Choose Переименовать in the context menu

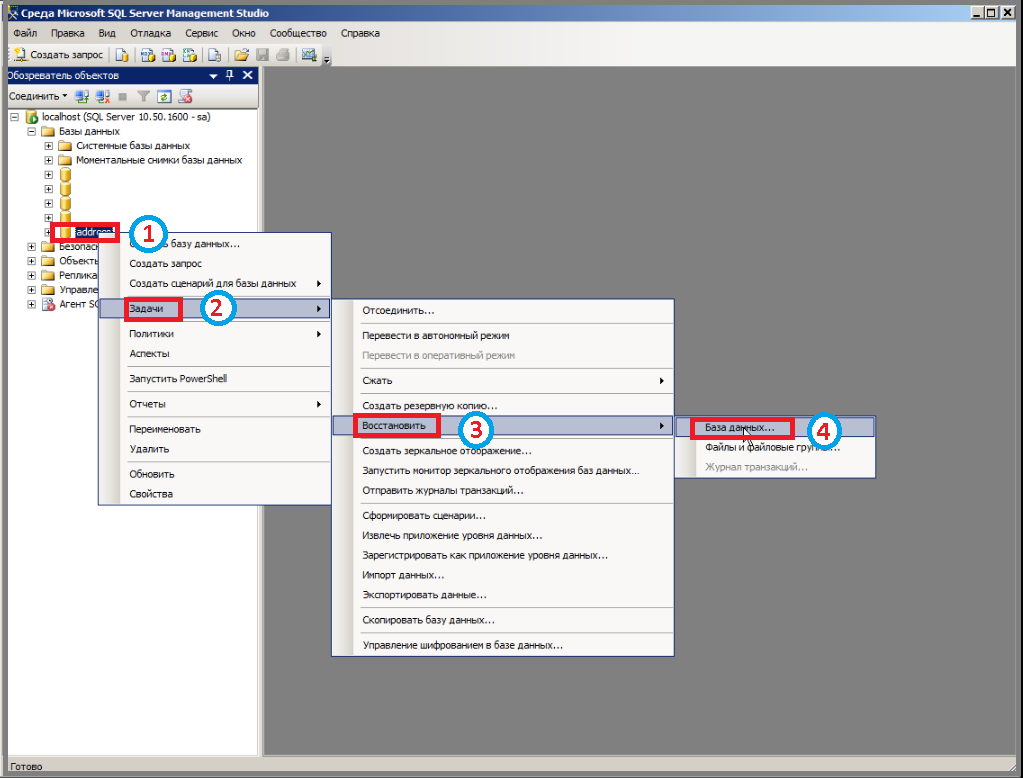[215, 429]
